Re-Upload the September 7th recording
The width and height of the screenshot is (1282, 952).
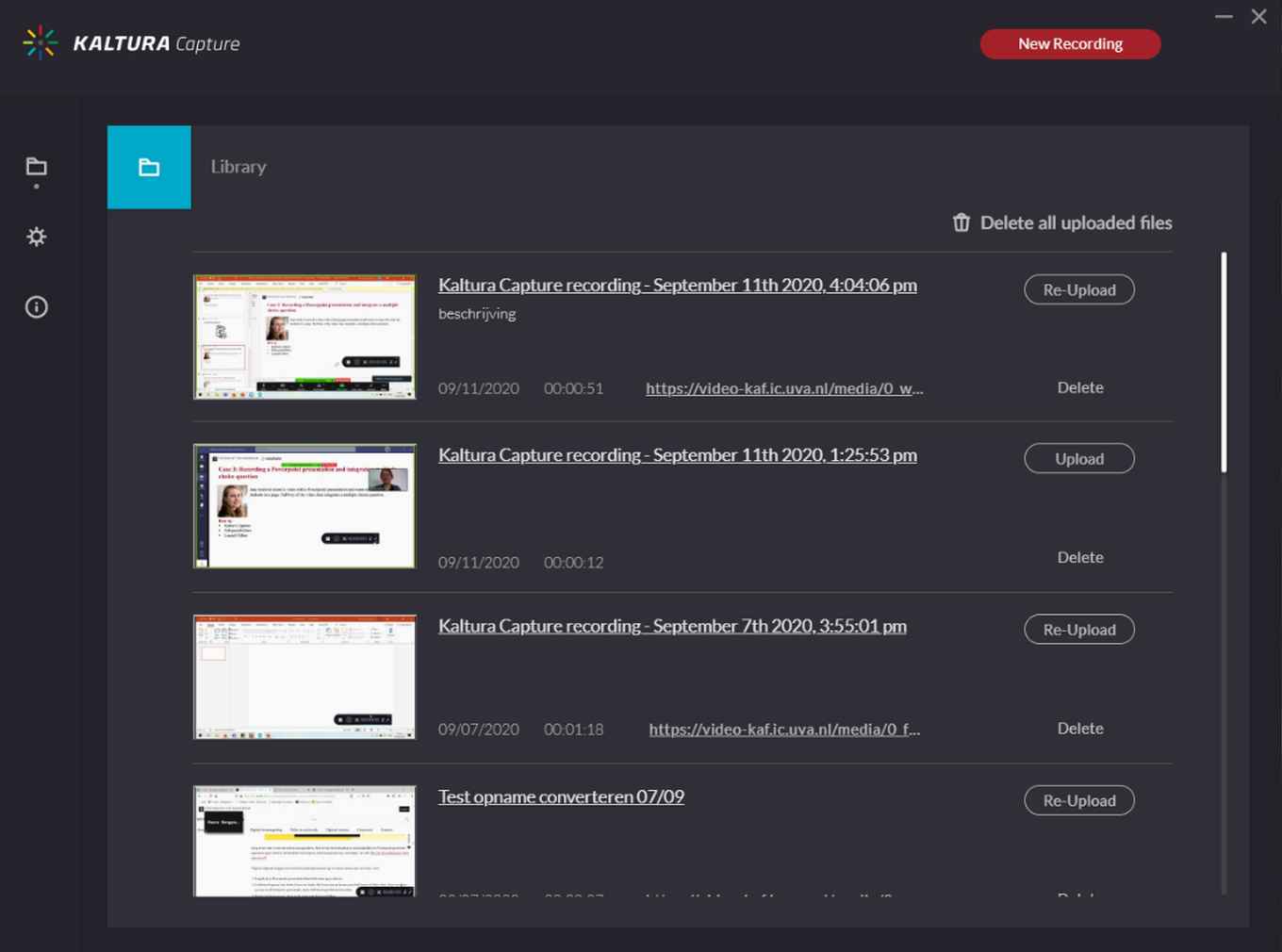(1078, 629)
